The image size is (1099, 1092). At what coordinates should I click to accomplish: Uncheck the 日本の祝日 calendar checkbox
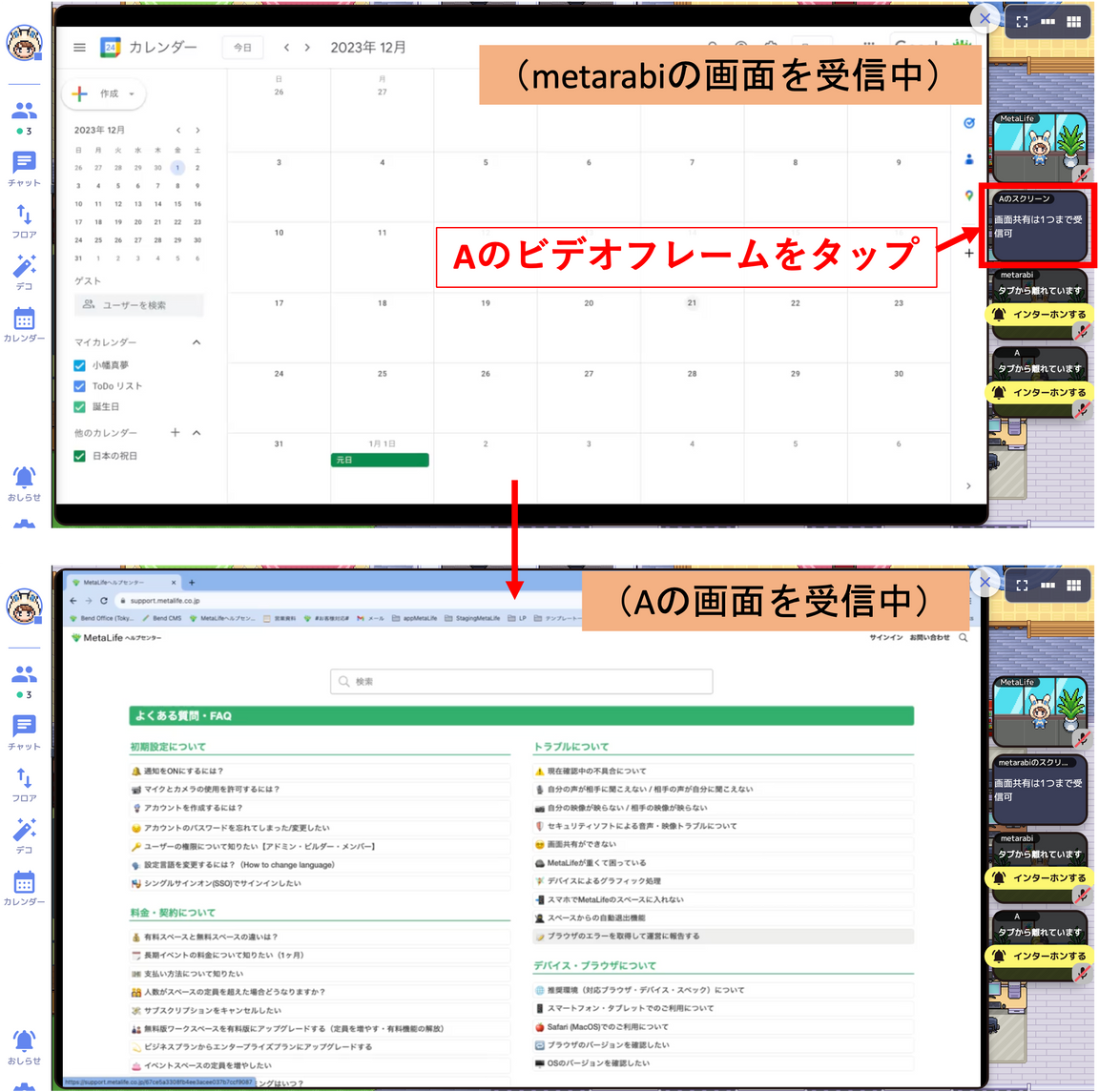pos(79,456)
